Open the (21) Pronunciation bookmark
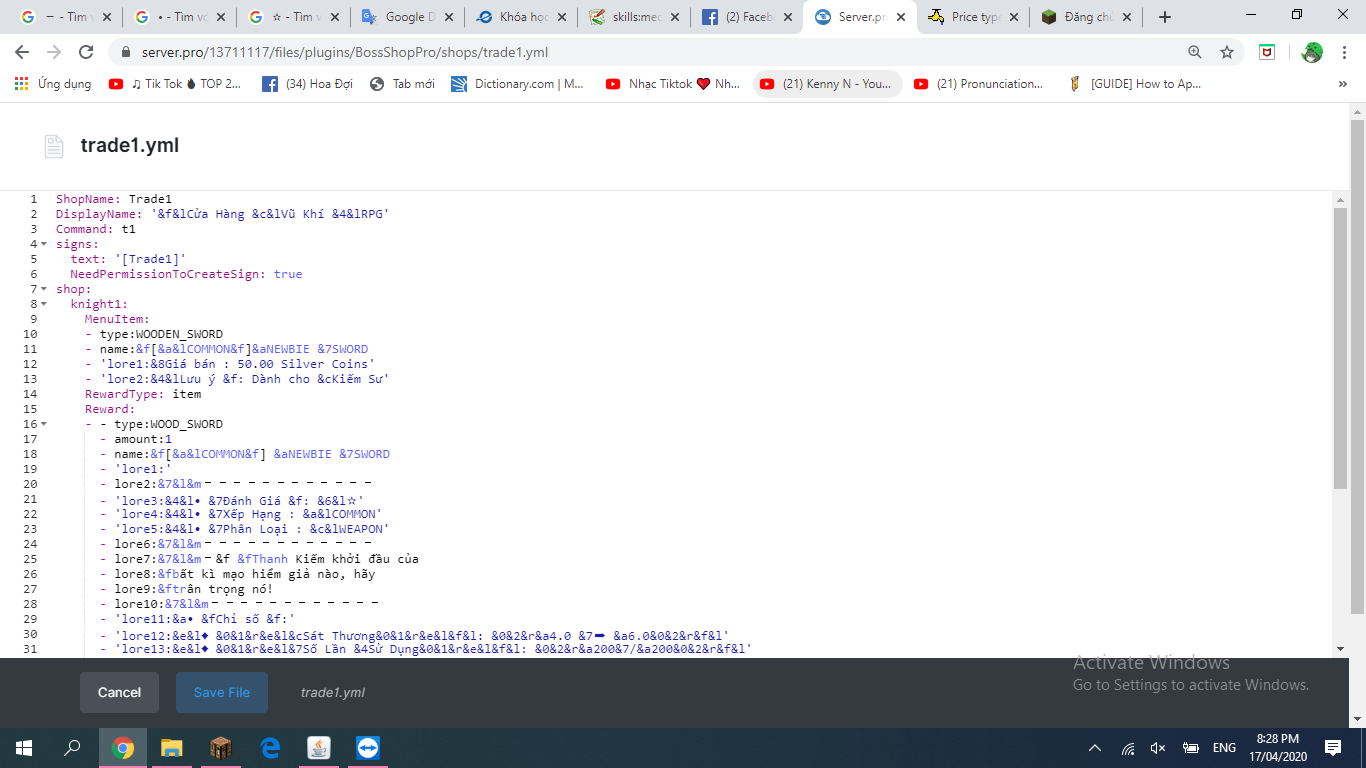Image resolution: width=1366 pixels, height=768 pixels. coord(978,84)
